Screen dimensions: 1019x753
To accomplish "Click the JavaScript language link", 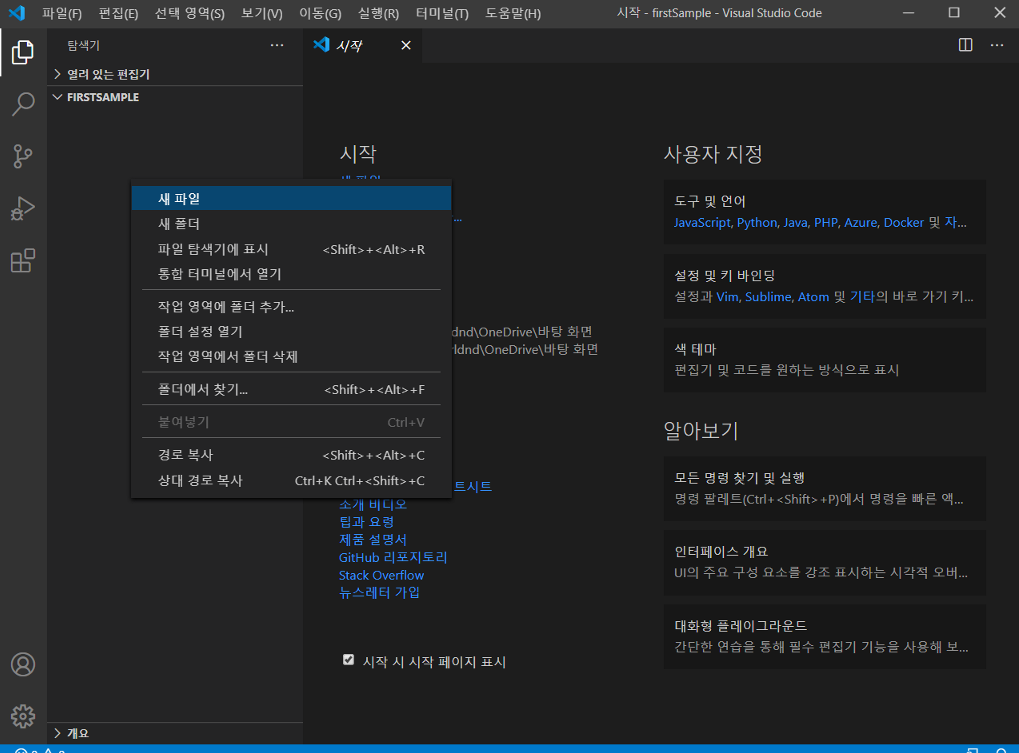I will [x=702, y=222].
